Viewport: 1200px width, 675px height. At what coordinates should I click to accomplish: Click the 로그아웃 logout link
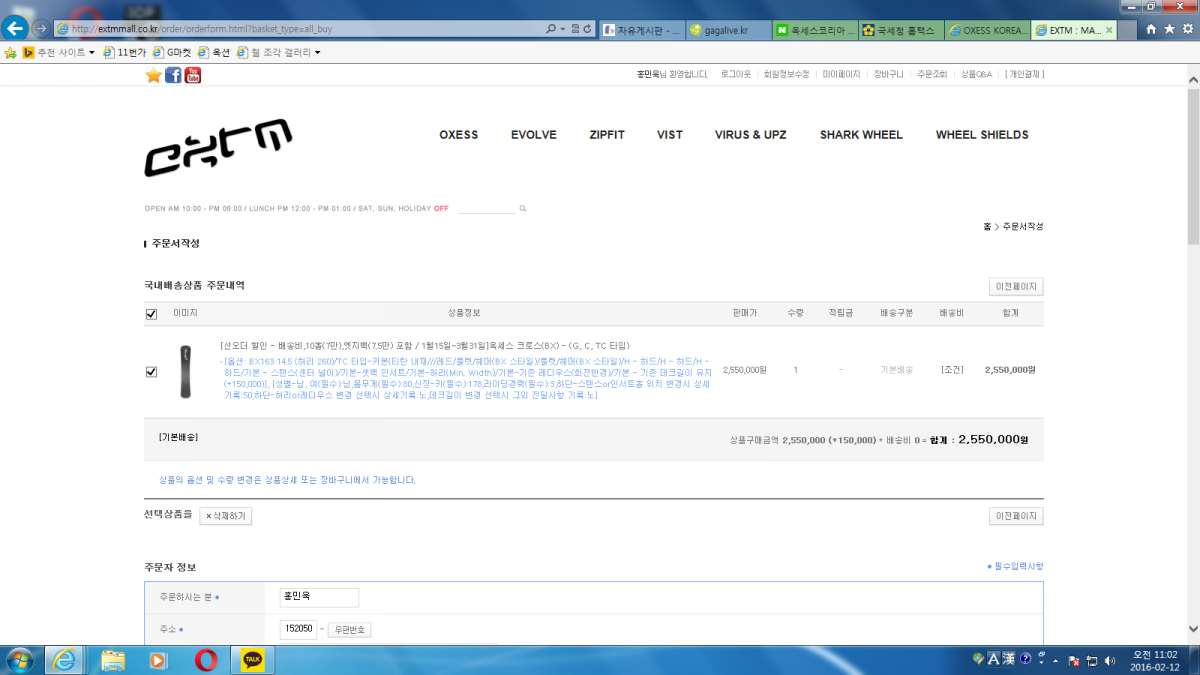[735, 74]
